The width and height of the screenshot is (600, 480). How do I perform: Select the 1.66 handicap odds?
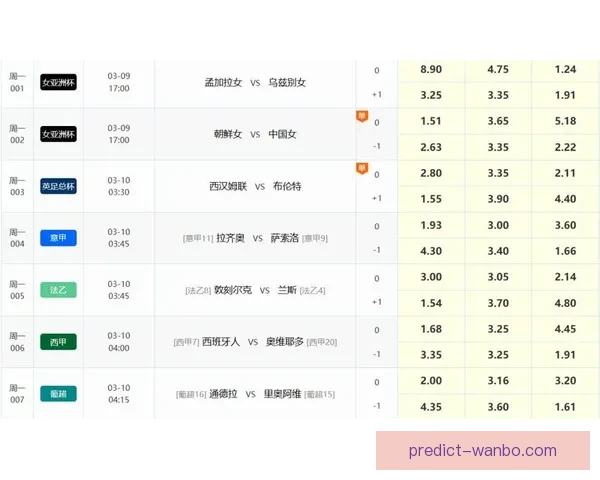[565, 251]
